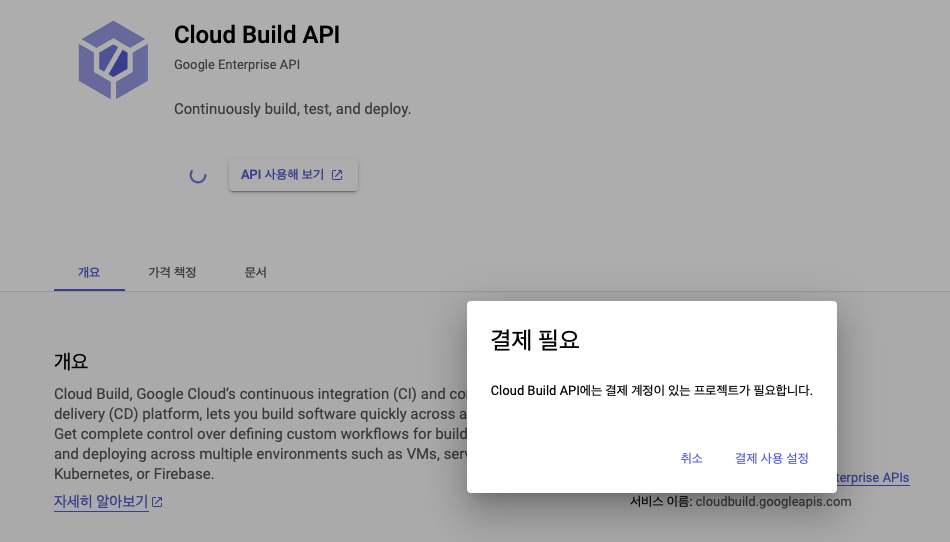950x542 pixels.
Task: Click the external icon beside 자세히 알아보기
Action: click(x=157, y=501)
